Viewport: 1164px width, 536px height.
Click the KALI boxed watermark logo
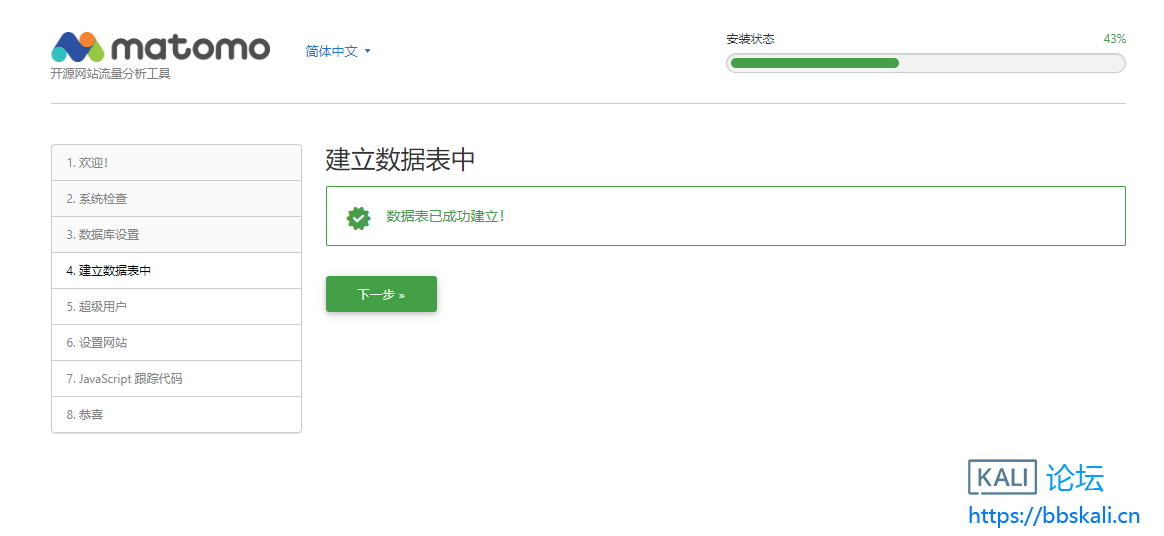point(1002,478)
